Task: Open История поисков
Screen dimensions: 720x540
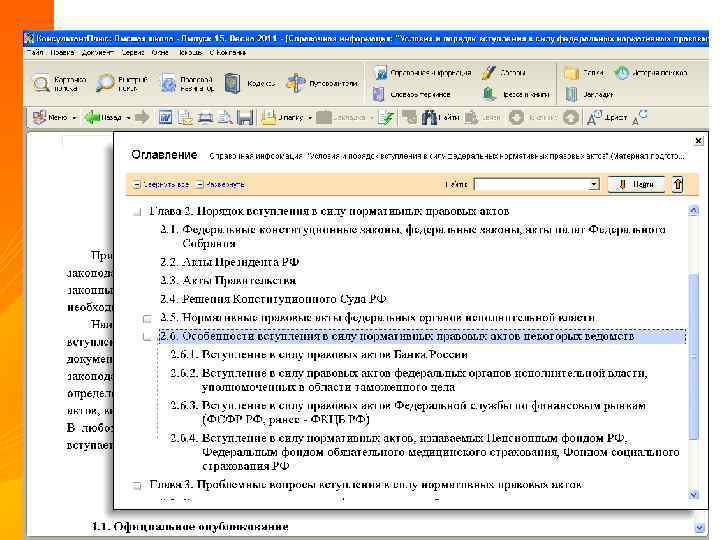Action: pyautogui.click(x=651, y=73)
